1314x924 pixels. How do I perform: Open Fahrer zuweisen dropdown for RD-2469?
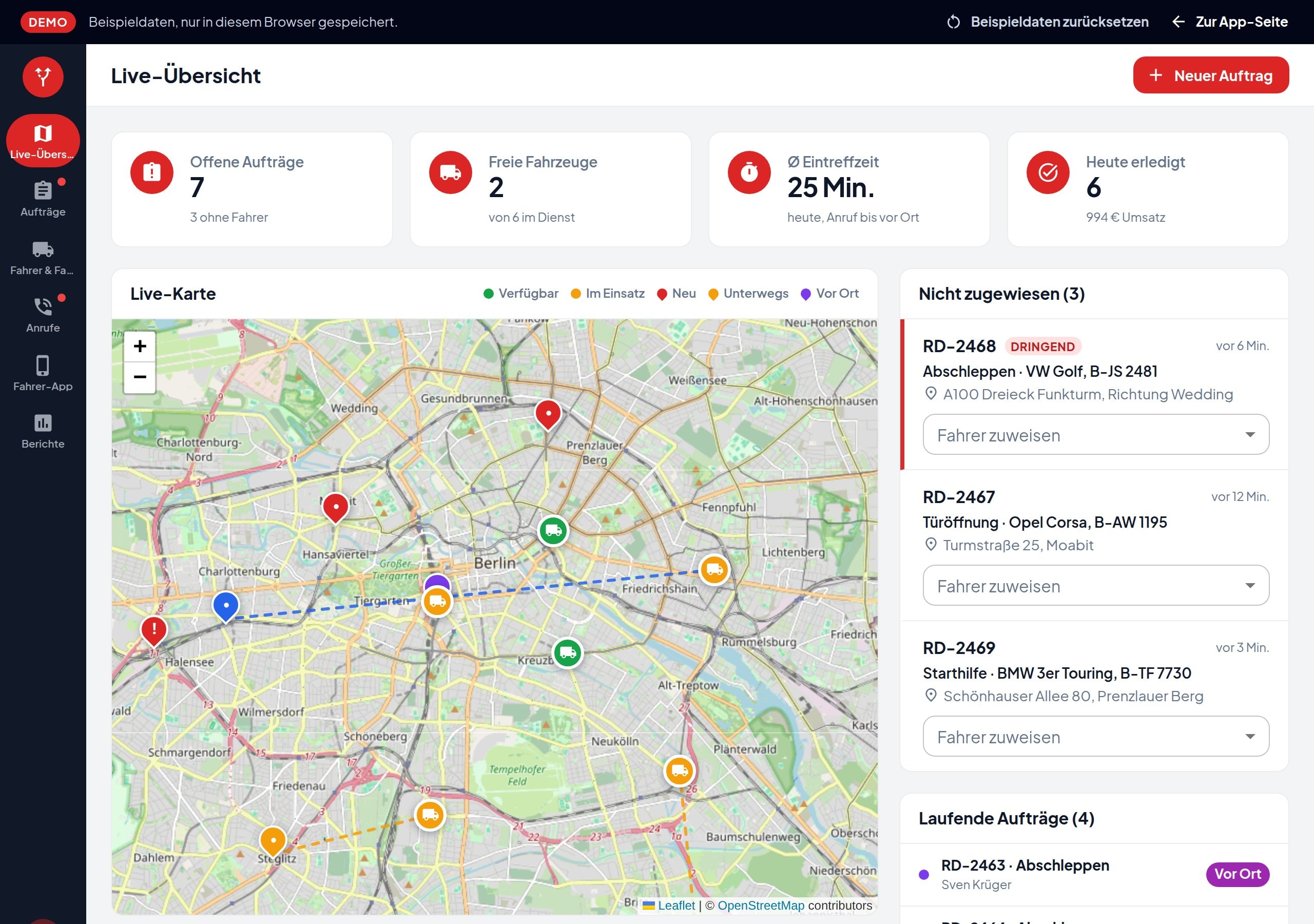click(1095, 736)
